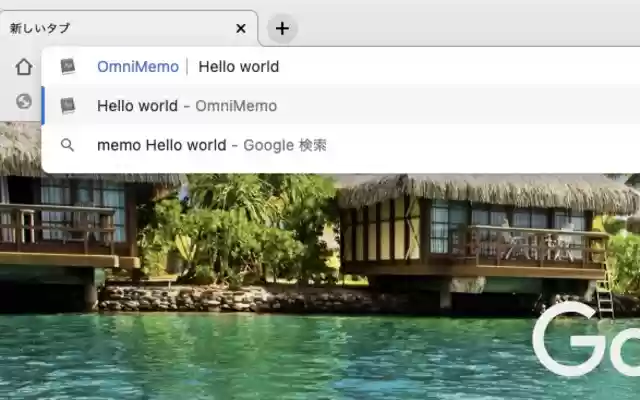Open the browser Home button
This screenshot has width=640, height=400.
pos(24,67)
